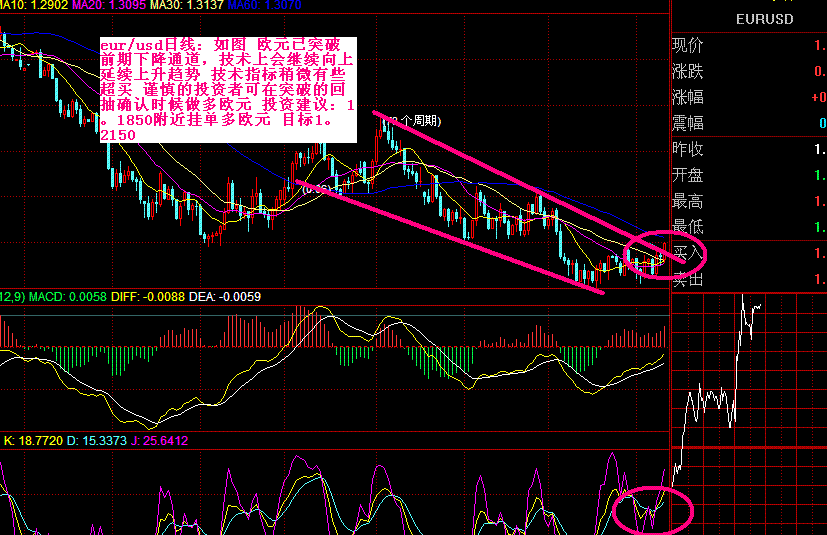This screenshot has width=827, height=535.
Task: Click the 涨跌 quote row label
Action: pos(688,71)
